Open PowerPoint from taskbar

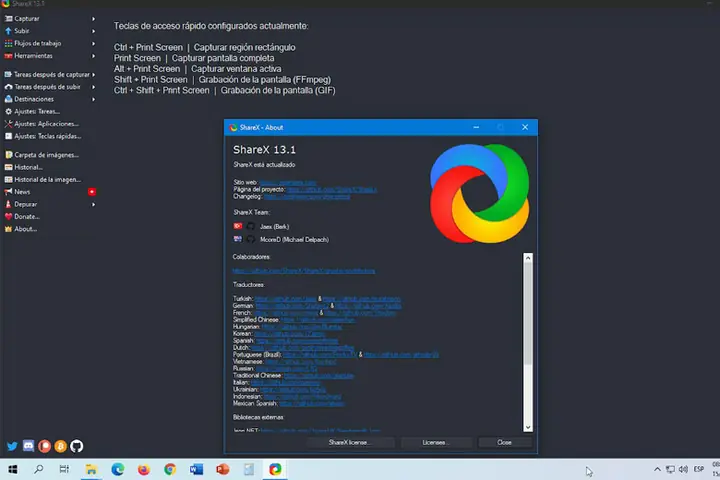point(223,469)
